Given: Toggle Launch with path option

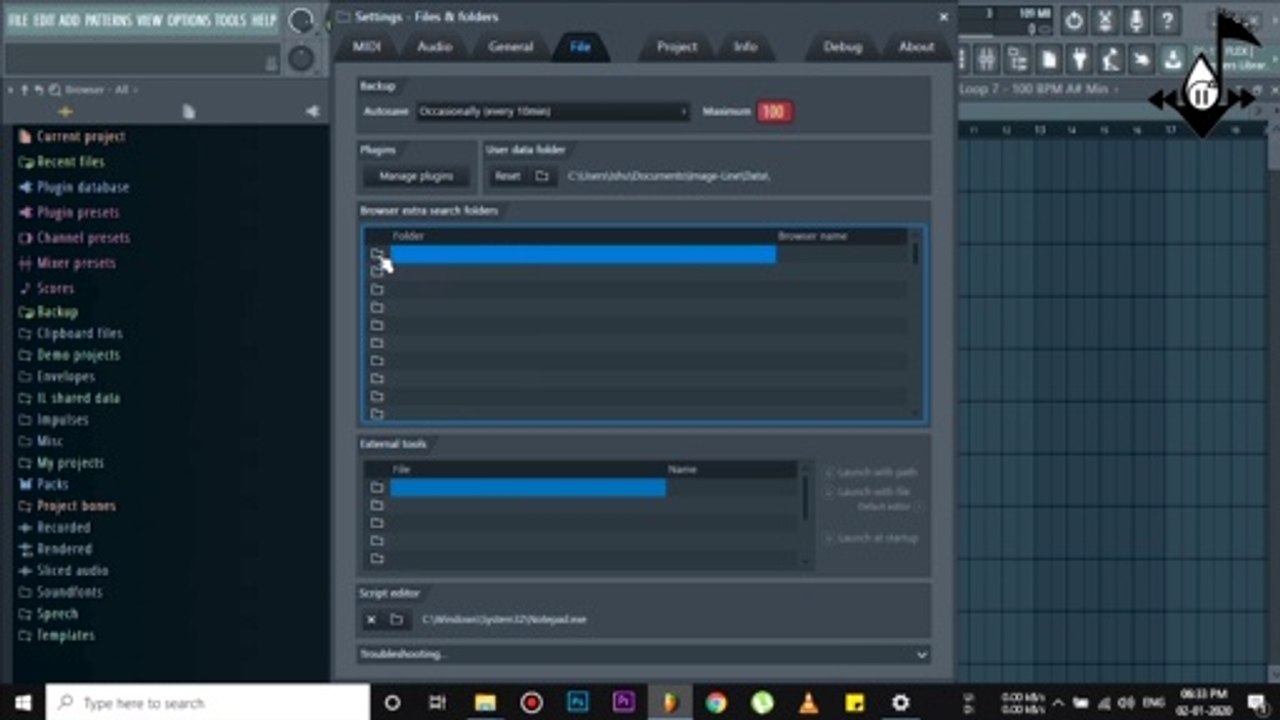Looking at the screenshot, I should 871,472.
